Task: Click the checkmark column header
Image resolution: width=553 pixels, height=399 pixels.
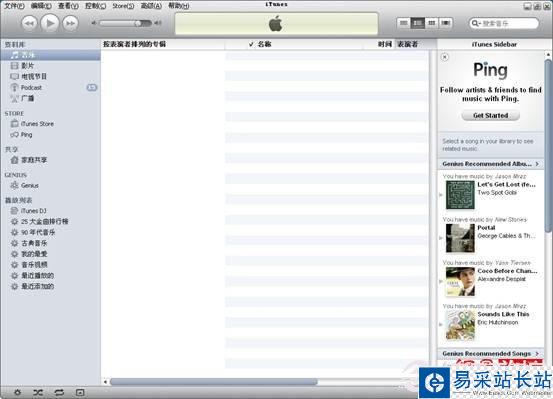Action: [x=251, y=44]
